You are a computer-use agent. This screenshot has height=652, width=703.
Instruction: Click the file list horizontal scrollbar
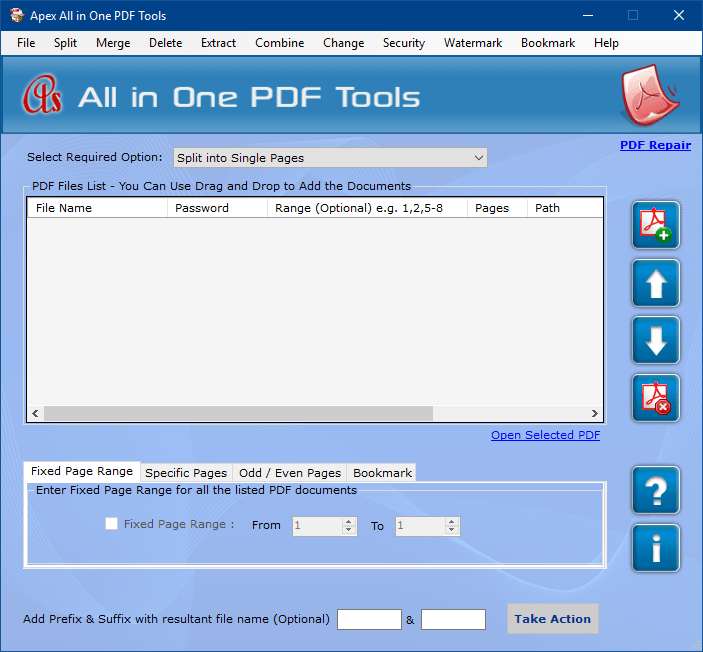click(x=238, y=414)
